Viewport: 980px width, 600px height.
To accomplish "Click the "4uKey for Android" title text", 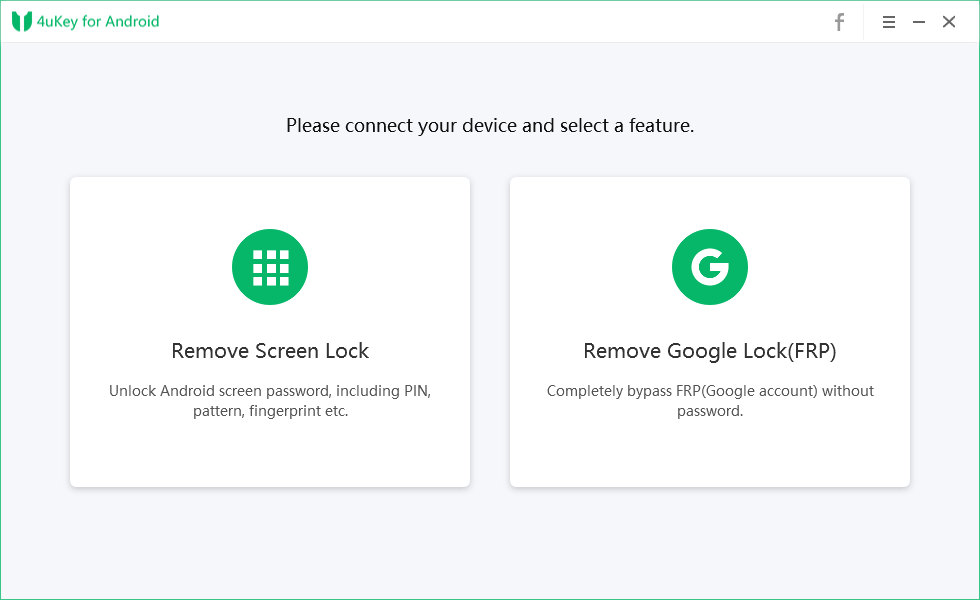I will [98, 21].
